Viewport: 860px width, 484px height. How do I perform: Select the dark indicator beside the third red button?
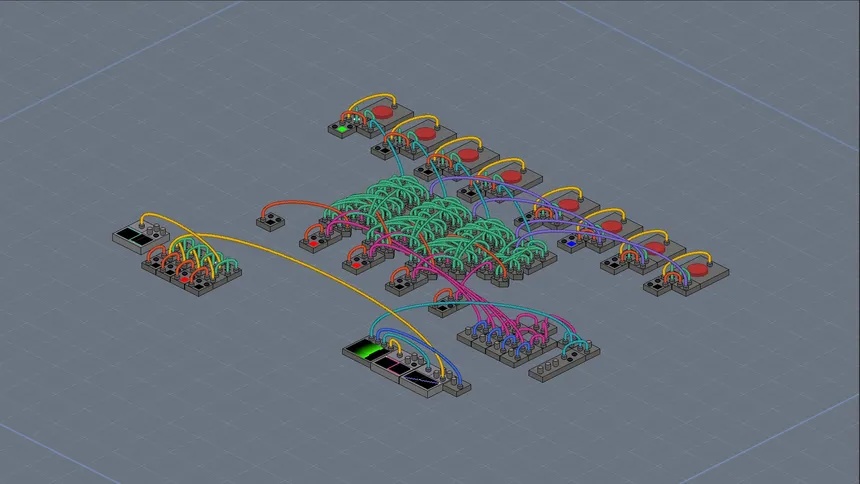click(x=428, y=173)
